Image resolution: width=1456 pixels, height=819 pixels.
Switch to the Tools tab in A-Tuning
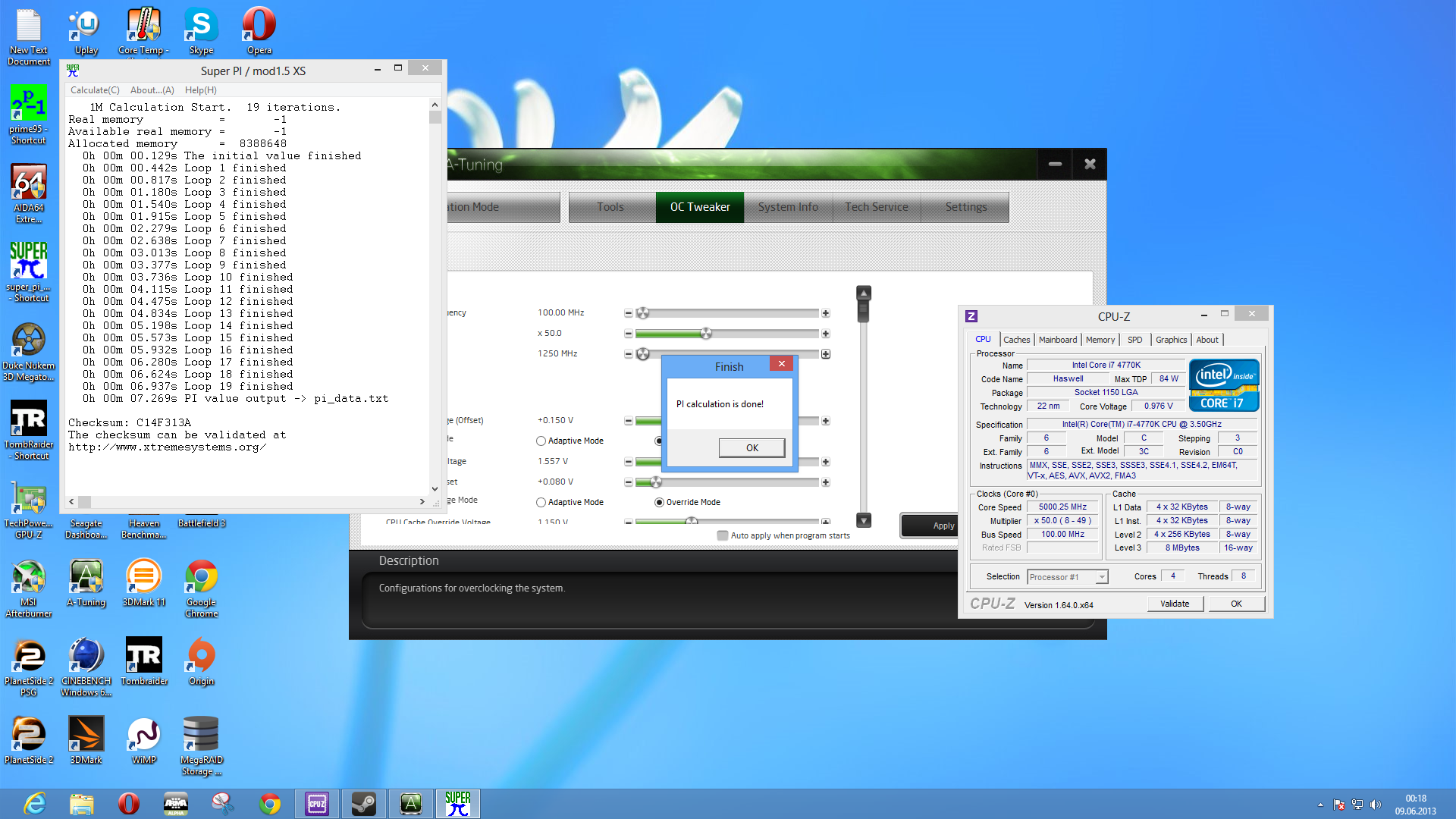pos(610,207)
